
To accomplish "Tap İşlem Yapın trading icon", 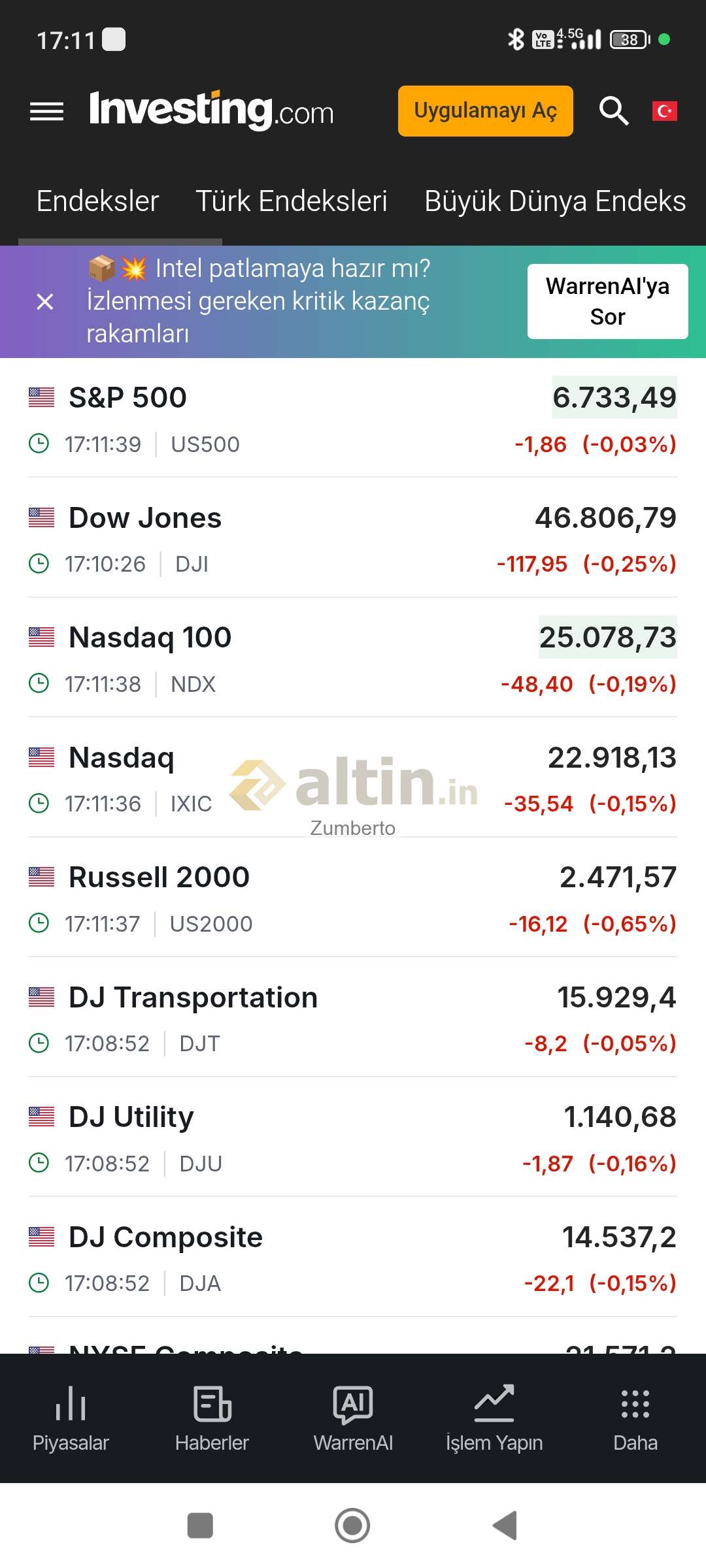I will pos(494,1419).
